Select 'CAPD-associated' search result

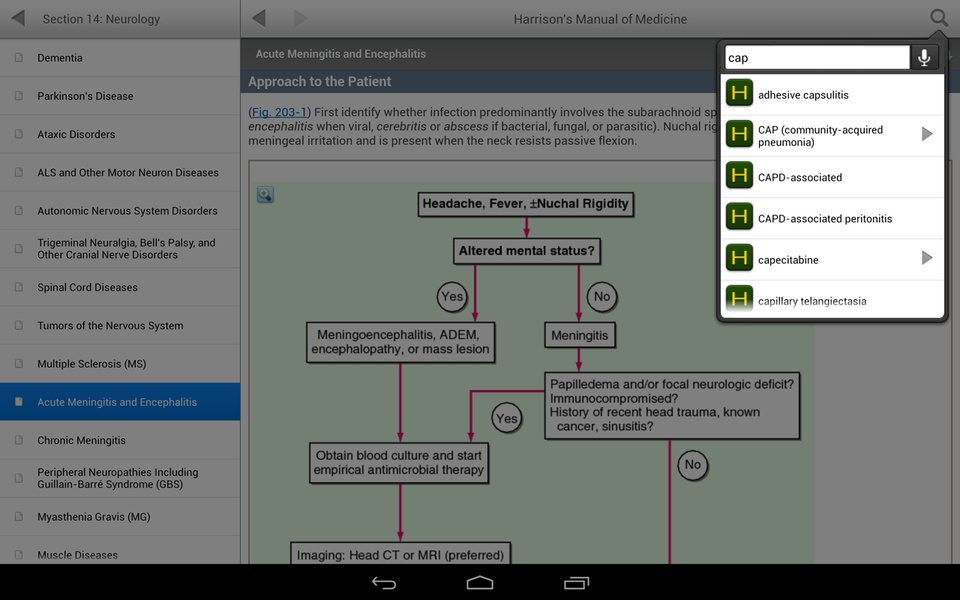pyautogui.click(x=833, y=178)
